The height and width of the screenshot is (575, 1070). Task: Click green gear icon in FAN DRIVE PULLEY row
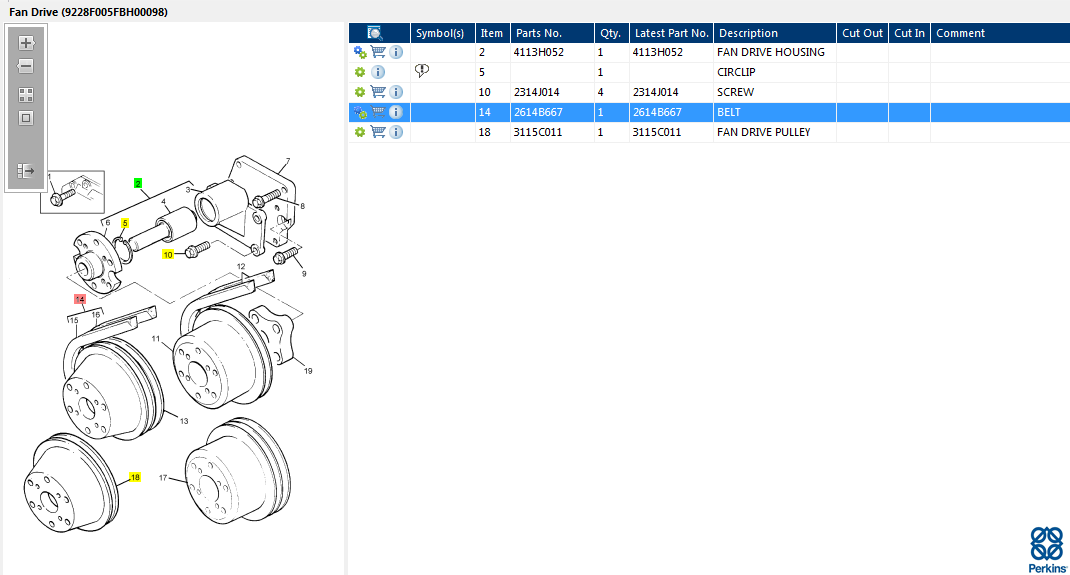point(360,132)
